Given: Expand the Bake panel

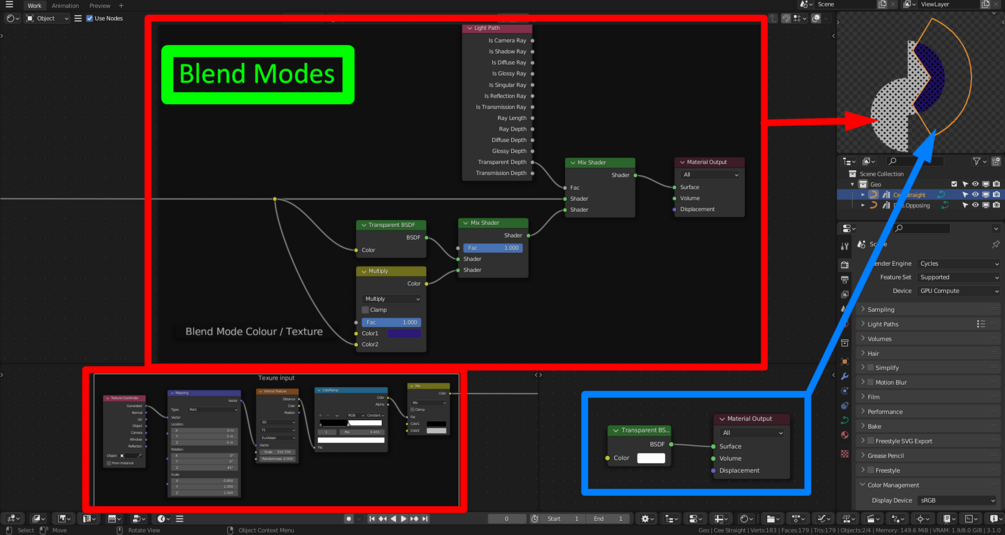Looking at the screenshot, I should tap(929, 427).
